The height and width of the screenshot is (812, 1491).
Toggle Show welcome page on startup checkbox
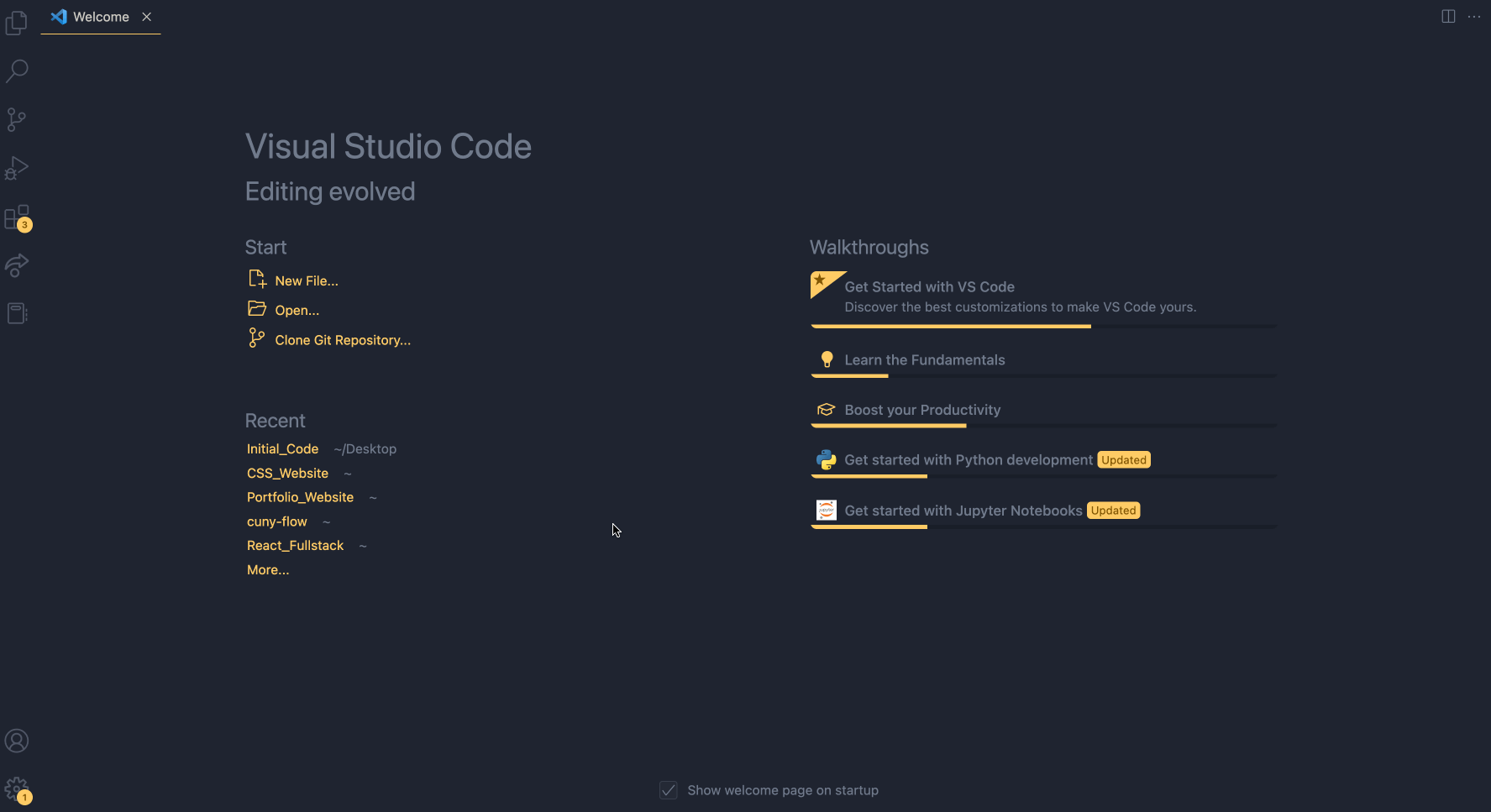pyautogui.click(x=669, y=790)
